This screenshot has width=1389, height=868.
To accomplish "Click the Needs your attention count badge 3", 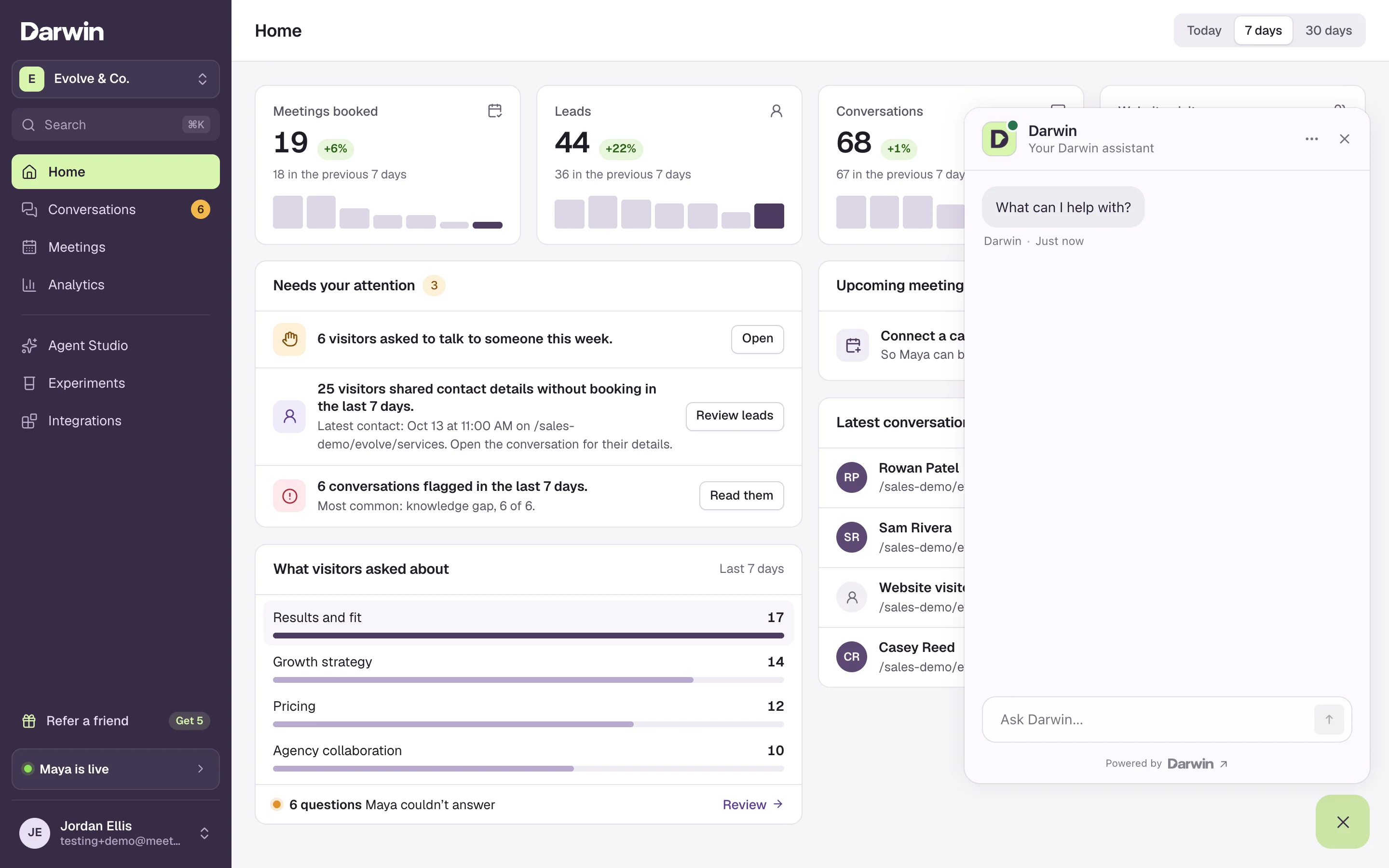I will pos(434,285).
